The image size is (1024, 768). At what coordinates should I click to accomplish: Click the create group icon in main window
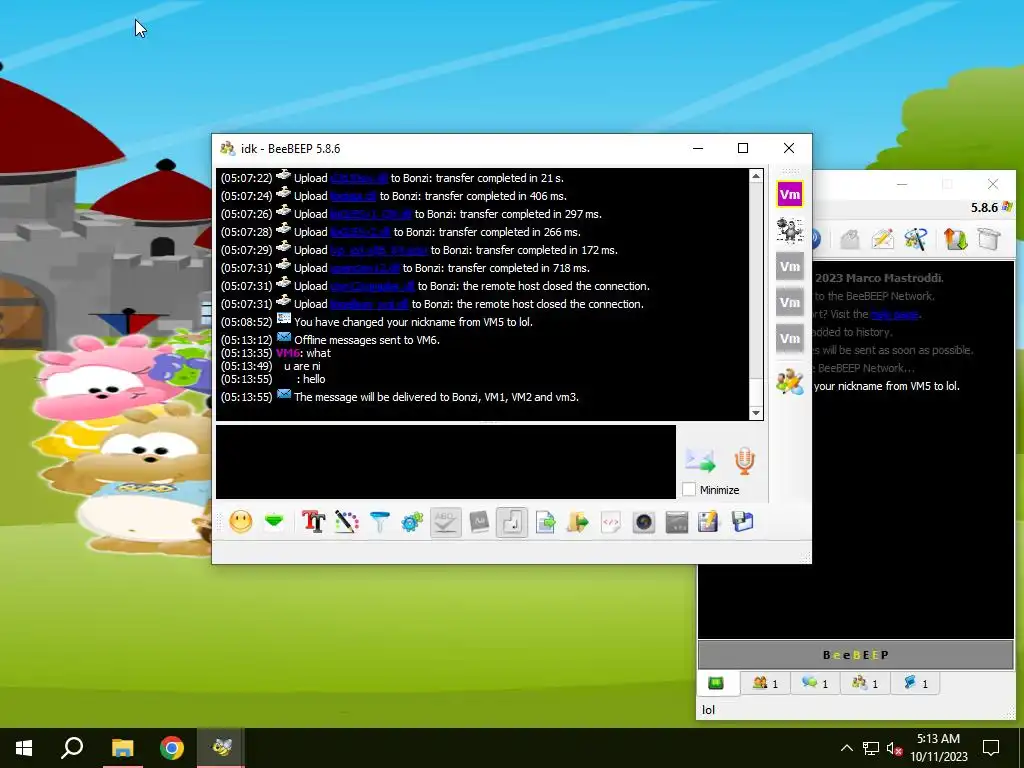point(916,239)
